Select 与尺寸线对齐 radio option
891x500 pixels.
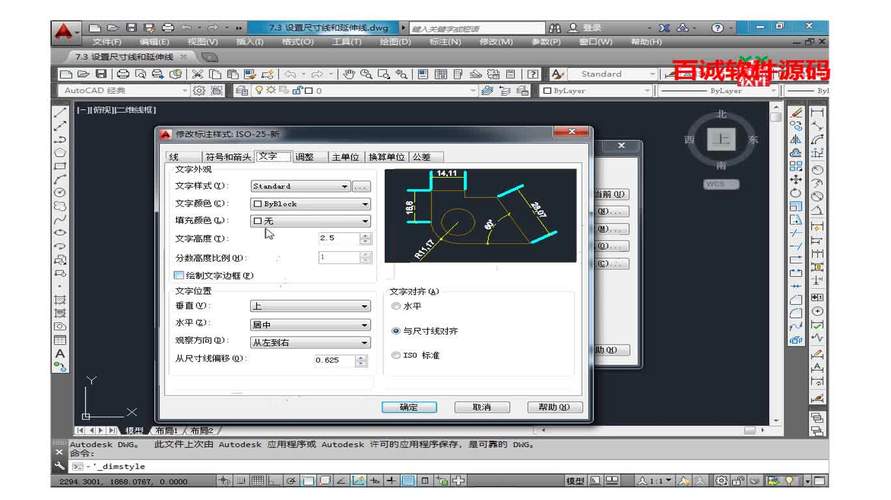coord(396,331)
